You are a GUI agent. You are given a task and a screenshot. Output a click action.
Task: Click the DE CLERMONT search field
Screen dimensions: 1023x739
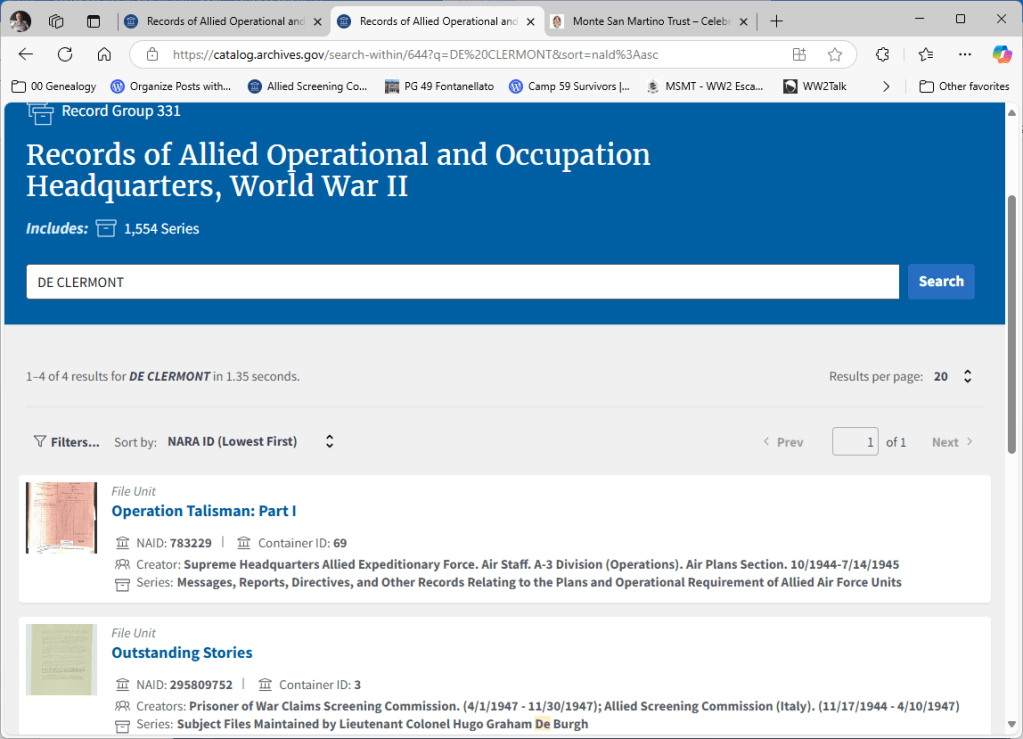pos(462,282)
